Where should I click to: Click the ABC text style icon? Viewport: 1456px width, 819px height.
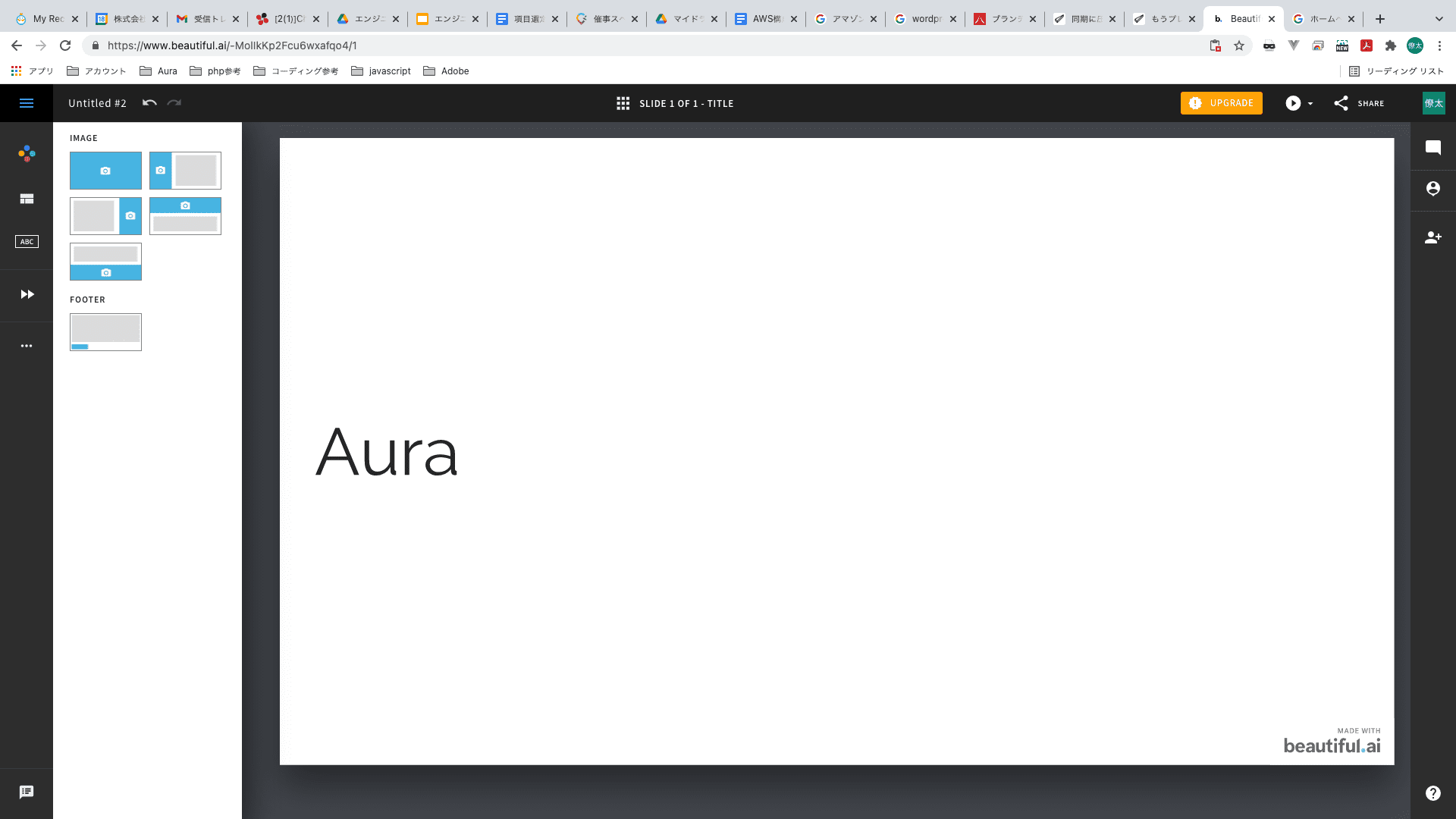27,242
